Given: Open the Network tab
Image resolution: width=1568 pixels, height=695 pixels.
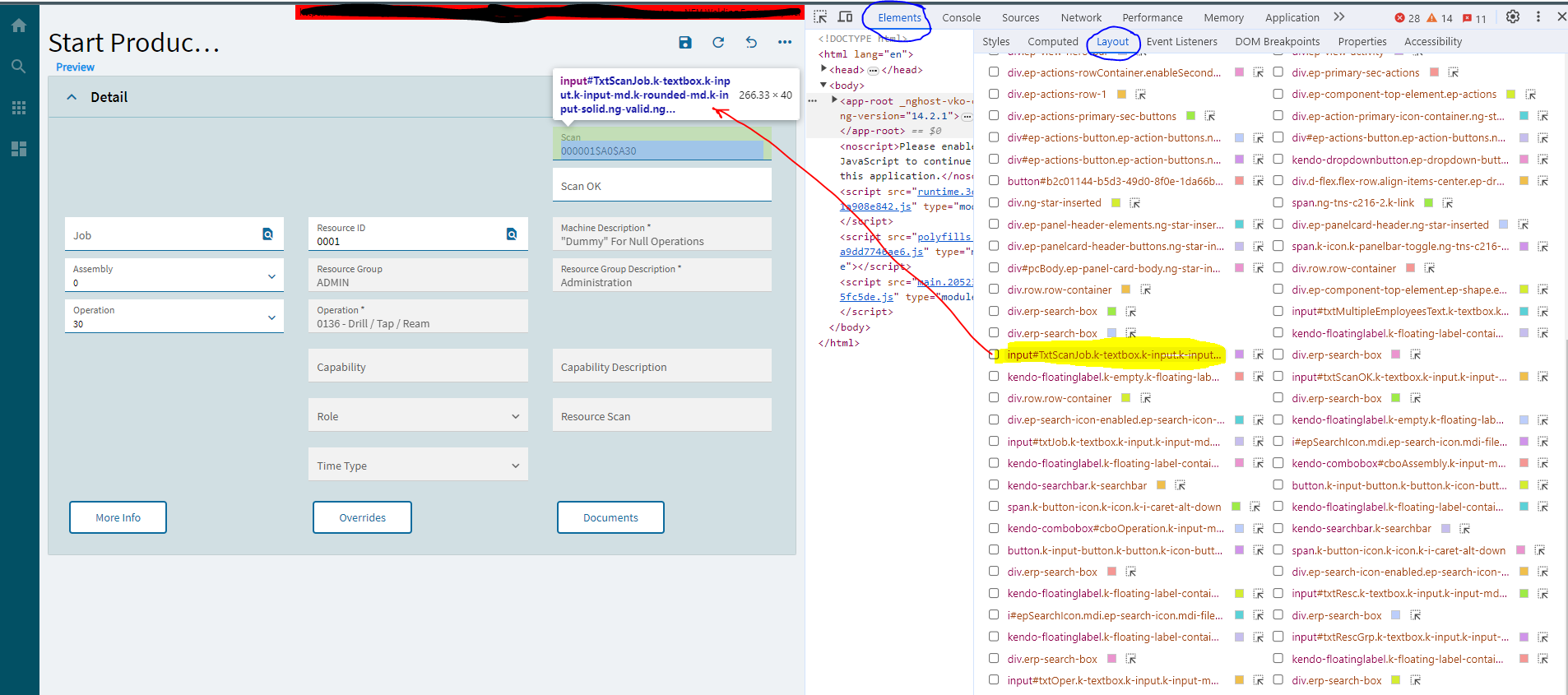Looking at the screenshot, I should tap(1081, 18).
